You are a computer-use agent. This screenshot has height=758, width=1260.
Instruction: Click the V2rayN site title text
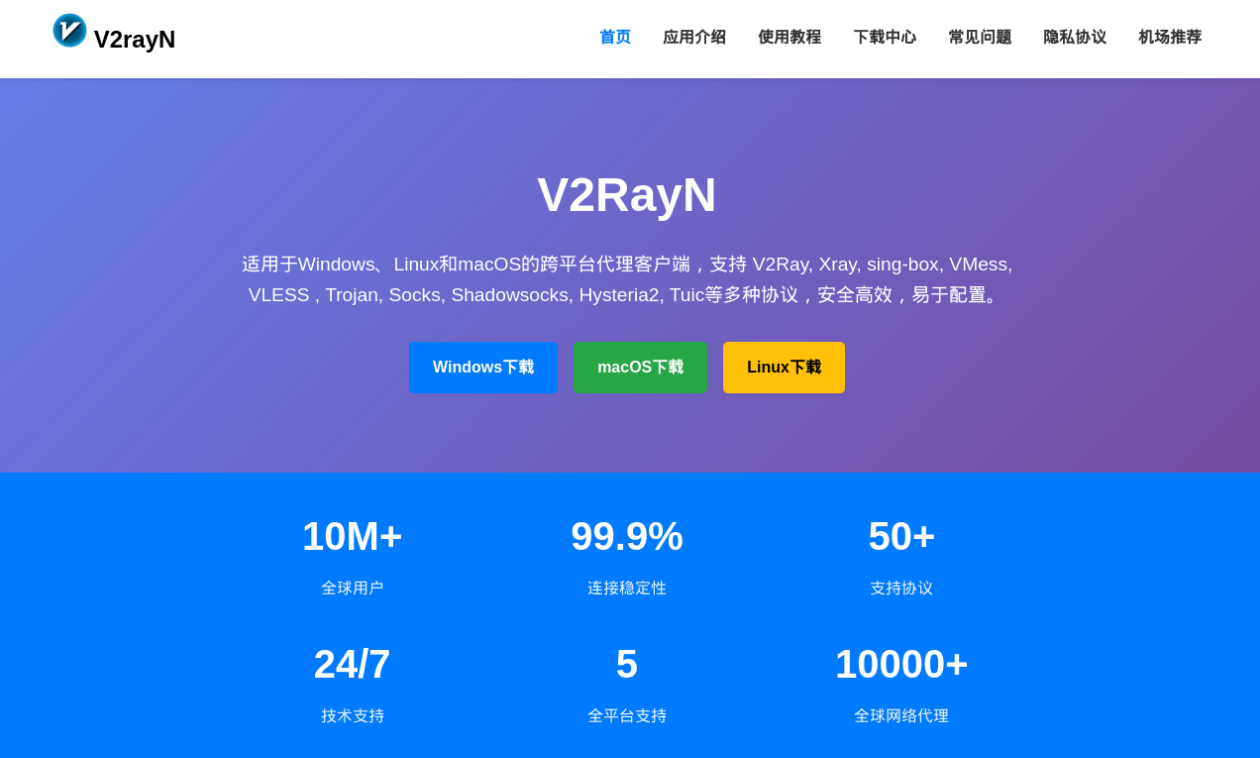point(134,39)
